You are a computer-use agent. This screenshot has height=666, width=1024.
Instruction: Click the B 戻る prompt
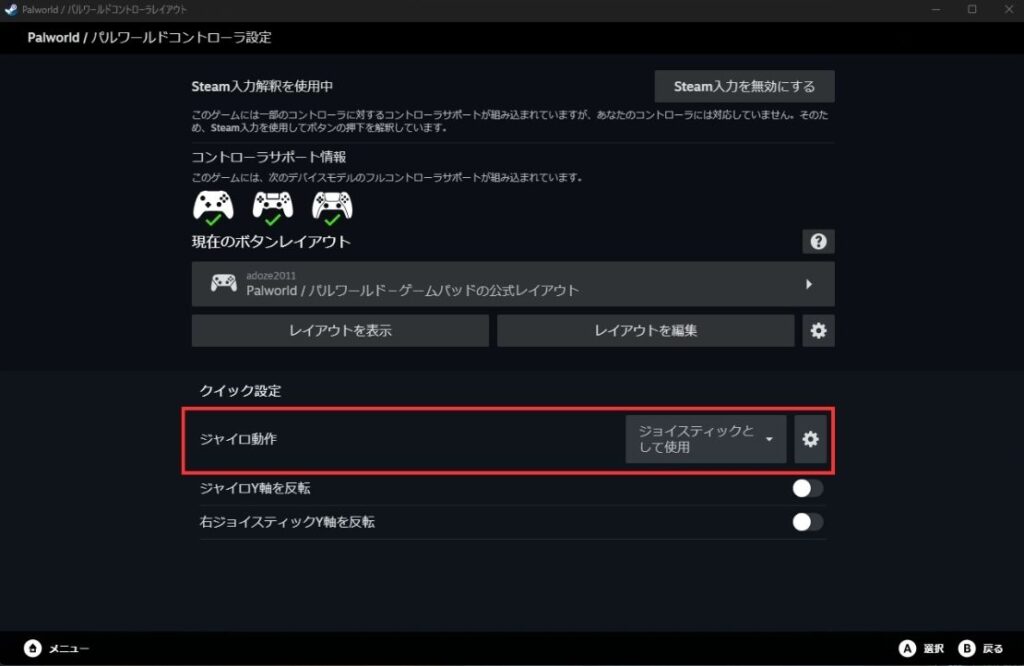click(x=981, y=648)
